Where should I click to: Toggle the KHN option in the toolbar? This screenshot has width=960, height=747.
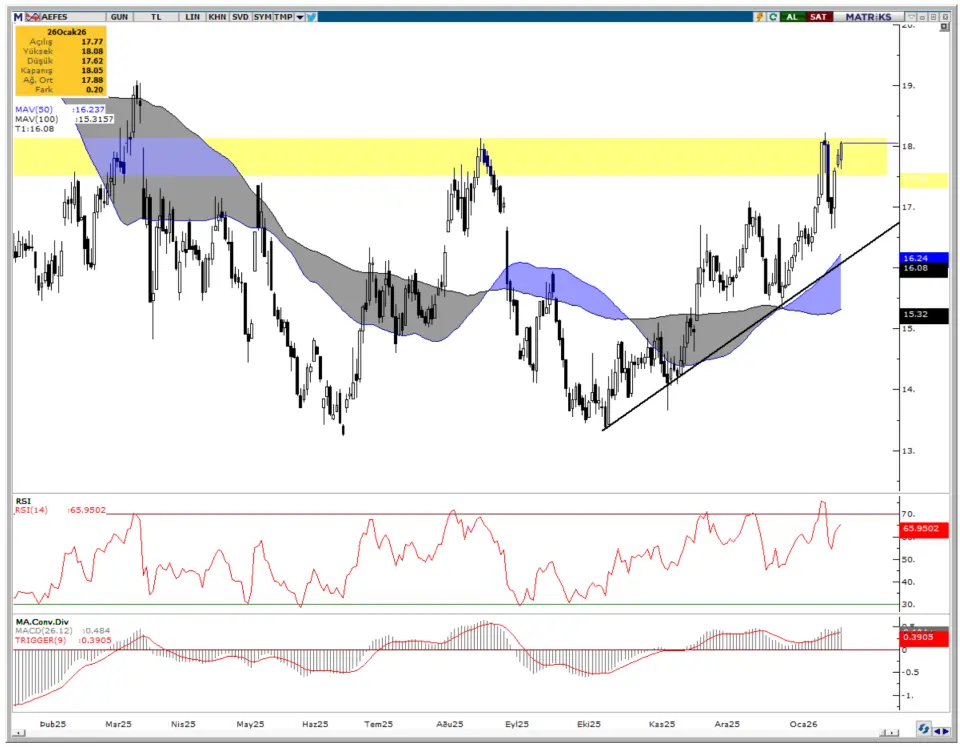point(217,17)
